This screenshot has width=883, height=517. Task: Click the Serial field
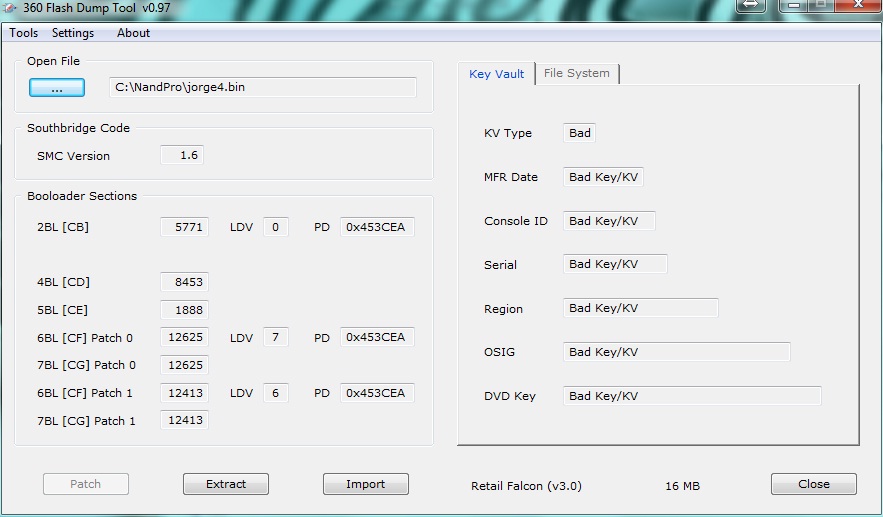click(616, 264)
